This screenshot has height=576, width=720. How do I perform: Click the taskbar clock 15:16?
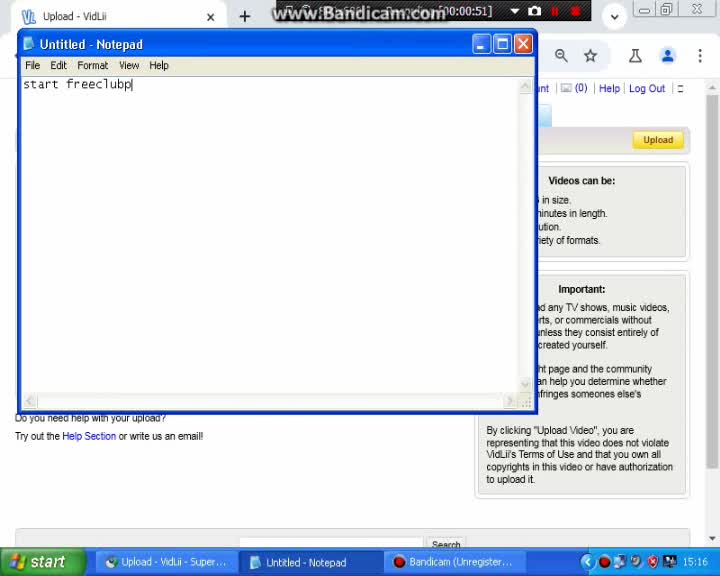click(695, 562)
